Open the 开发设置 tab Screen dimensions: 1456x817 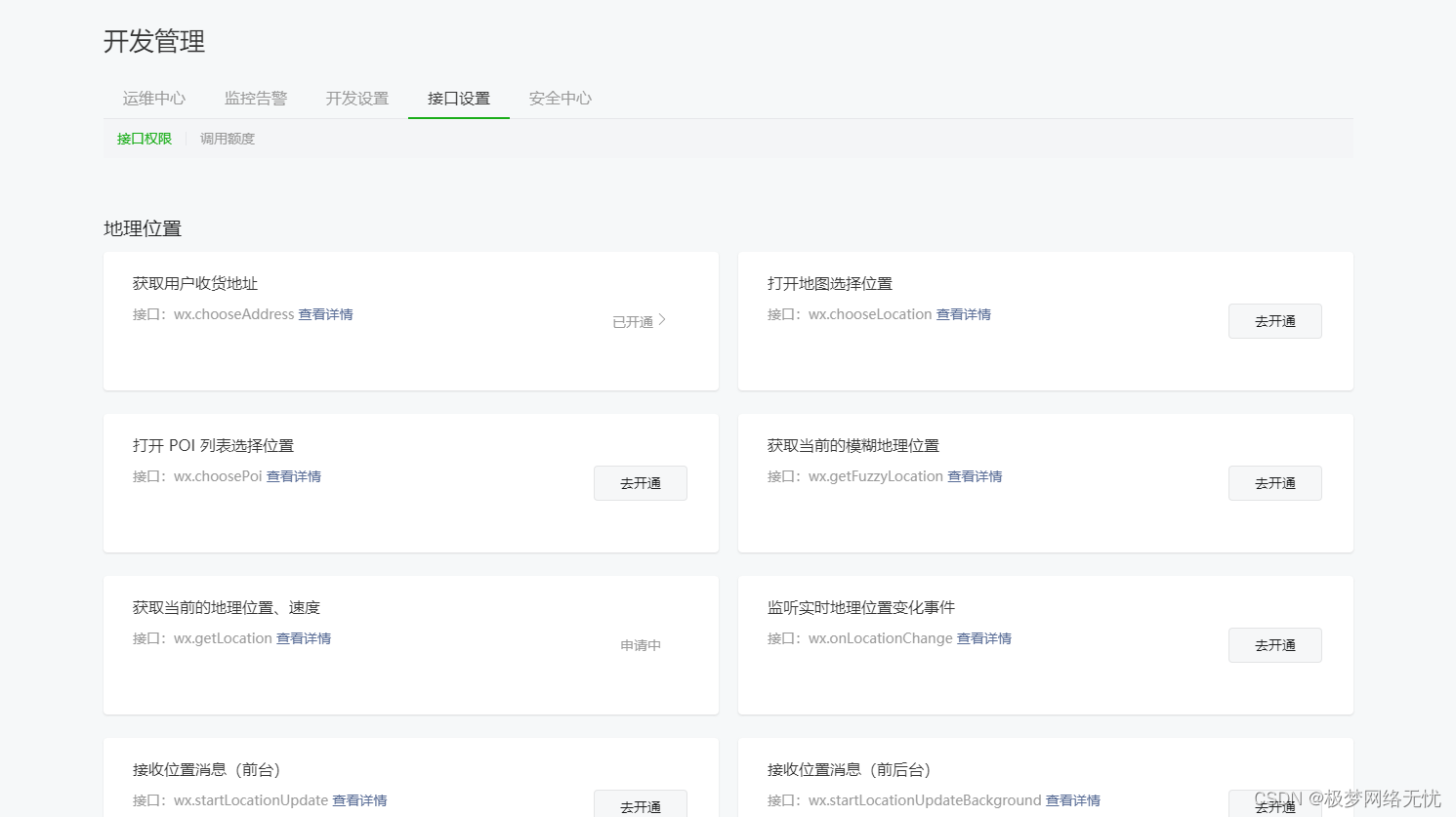357,99
